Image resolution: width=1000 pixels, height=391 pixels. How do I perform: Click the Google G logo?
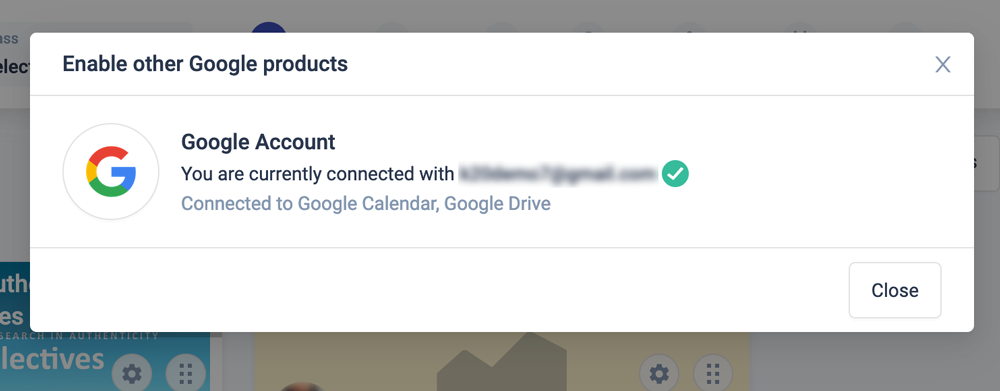click(x=111, y=172)
